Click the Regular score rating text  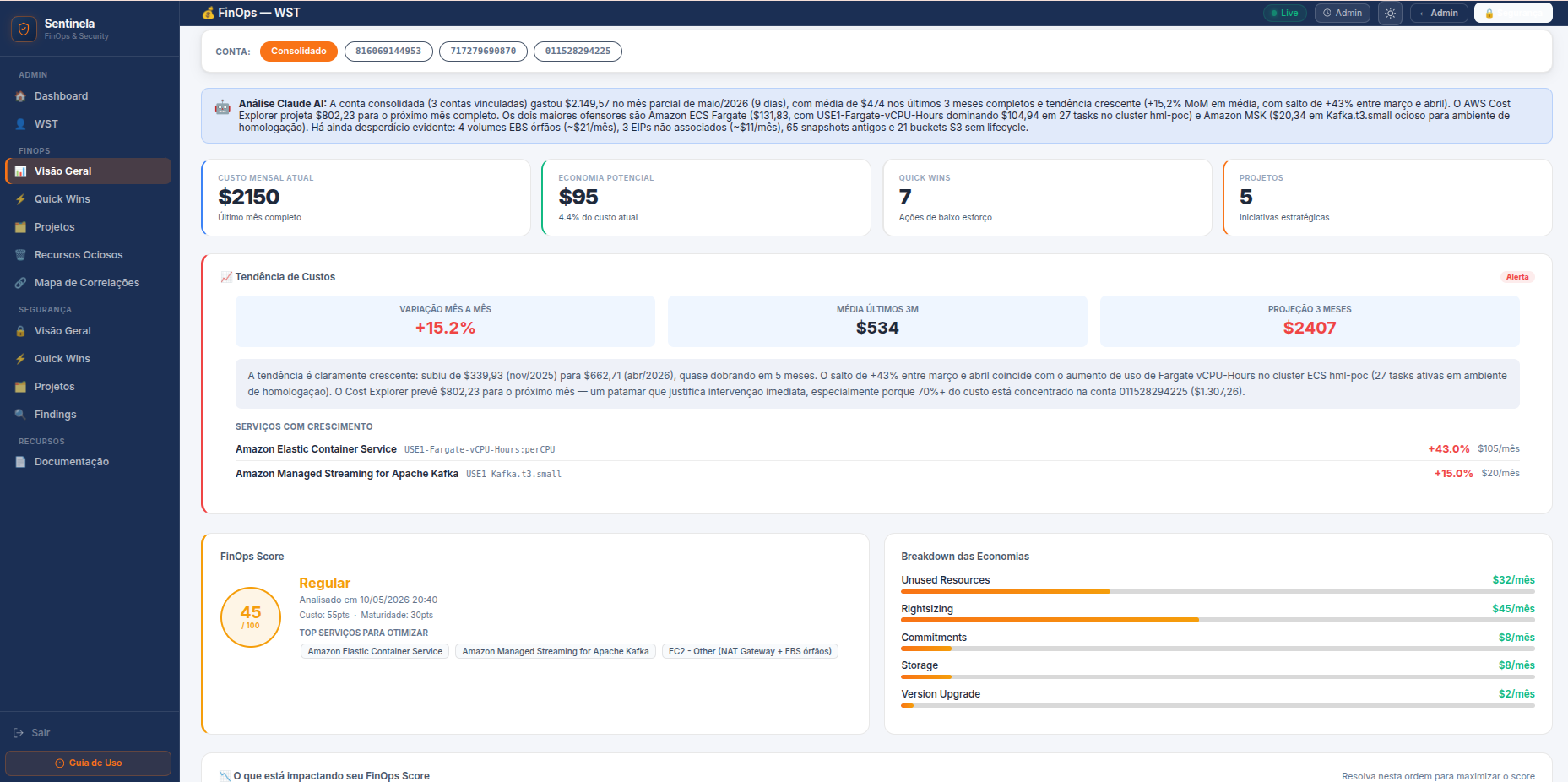pos(324,584)
